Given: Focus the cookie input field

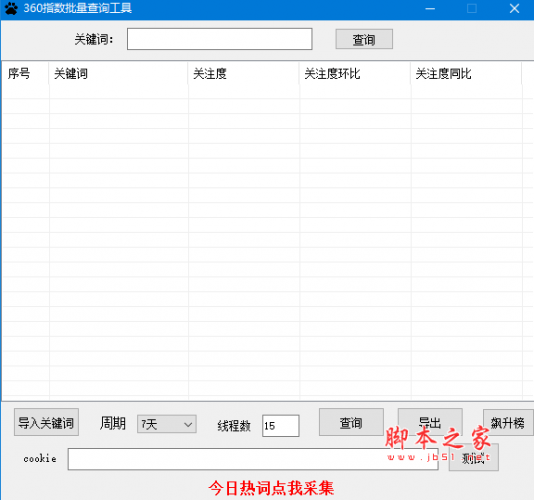Looking at the screenshot, I should coord(253,459).
